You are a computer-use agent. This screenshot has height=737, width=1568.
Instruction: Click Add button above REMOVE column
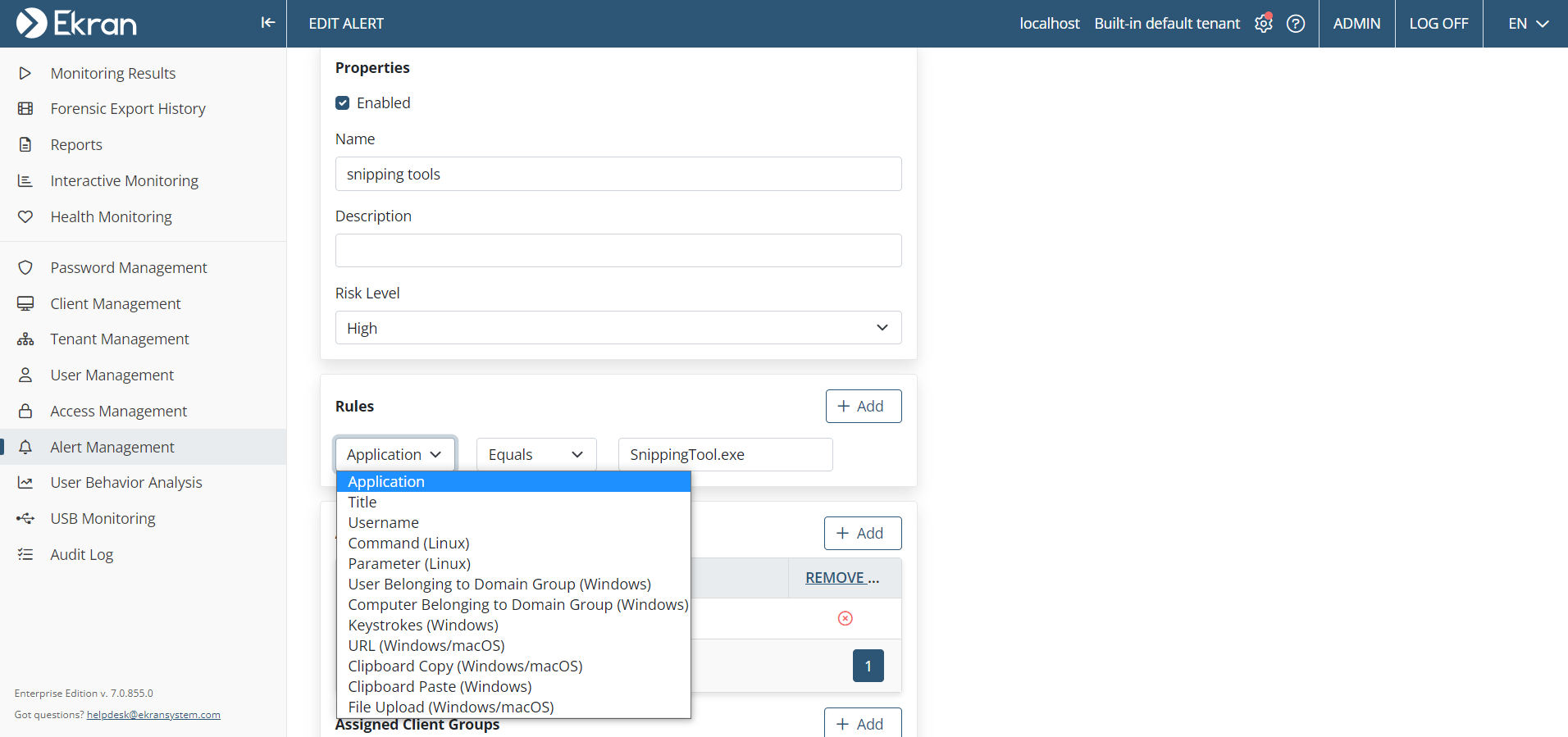[863, 533]
